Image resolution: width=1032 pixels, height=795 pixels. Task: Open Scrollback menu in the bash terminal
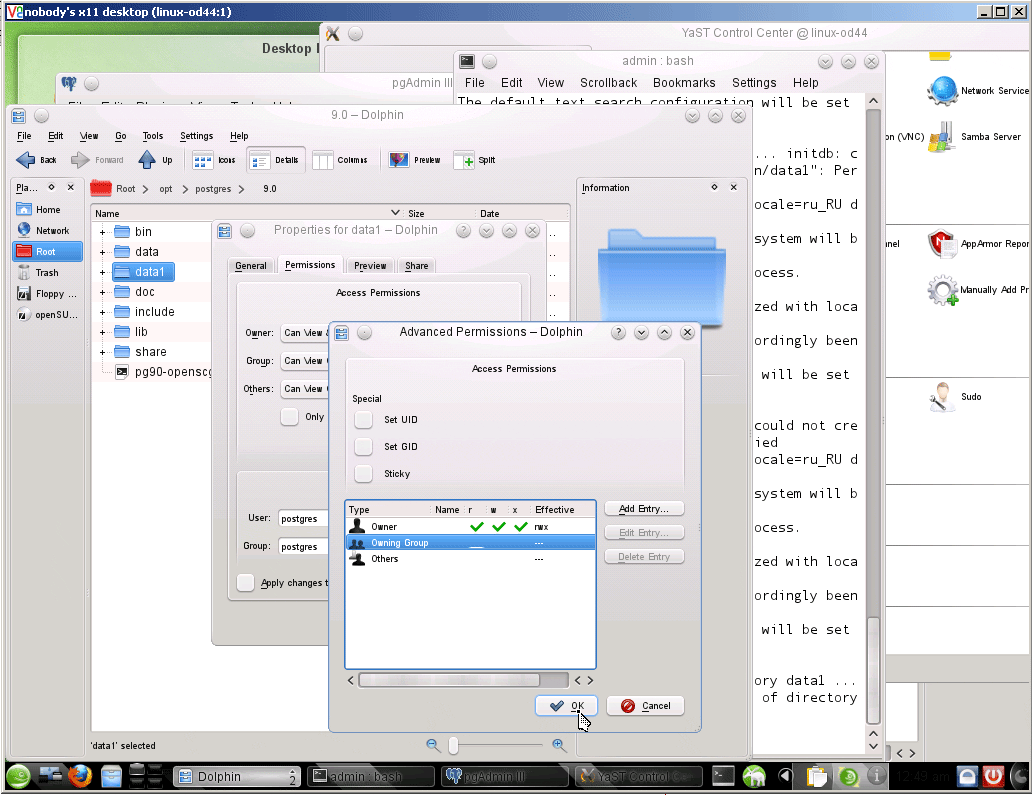point(608,83)
